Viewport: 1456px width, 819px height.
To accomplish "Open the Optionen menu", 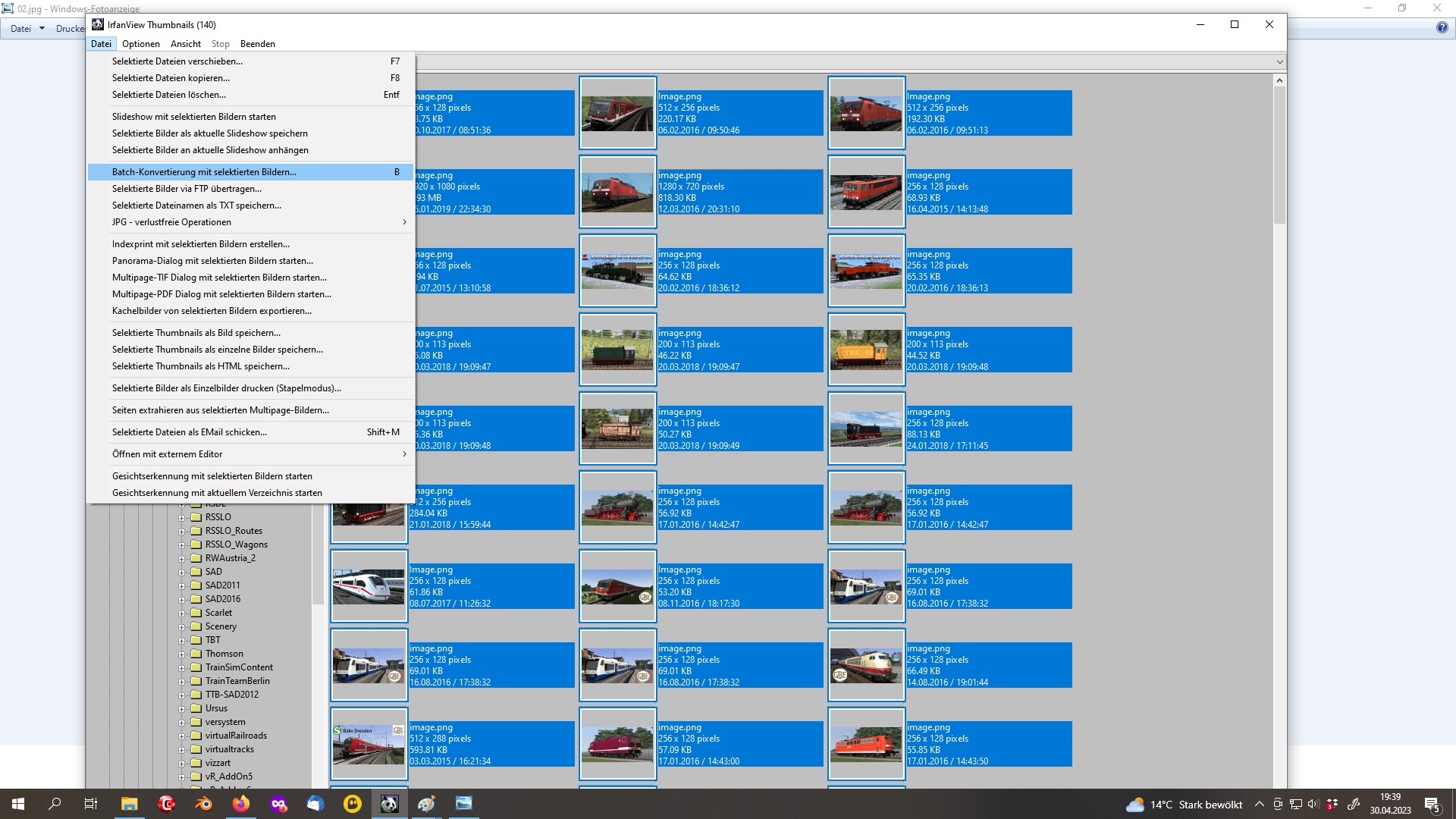I will pos(141,44).
